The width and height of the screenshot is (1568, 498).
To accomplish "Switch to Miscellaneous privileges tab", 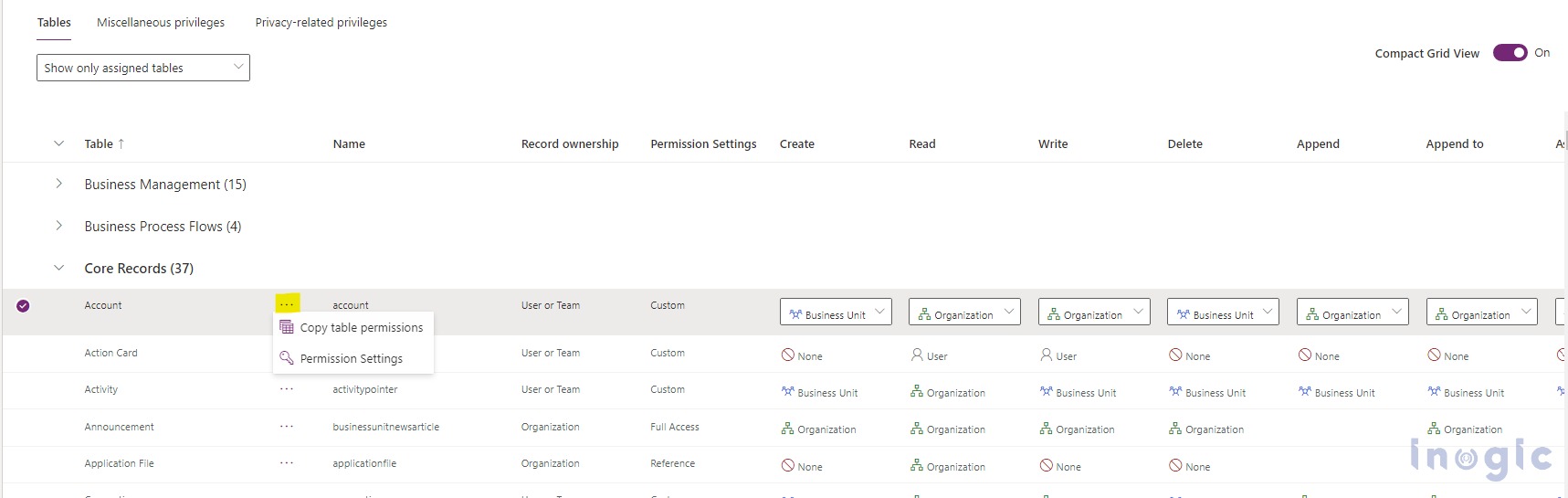I will pyautogui.click(x=161, y=22).
